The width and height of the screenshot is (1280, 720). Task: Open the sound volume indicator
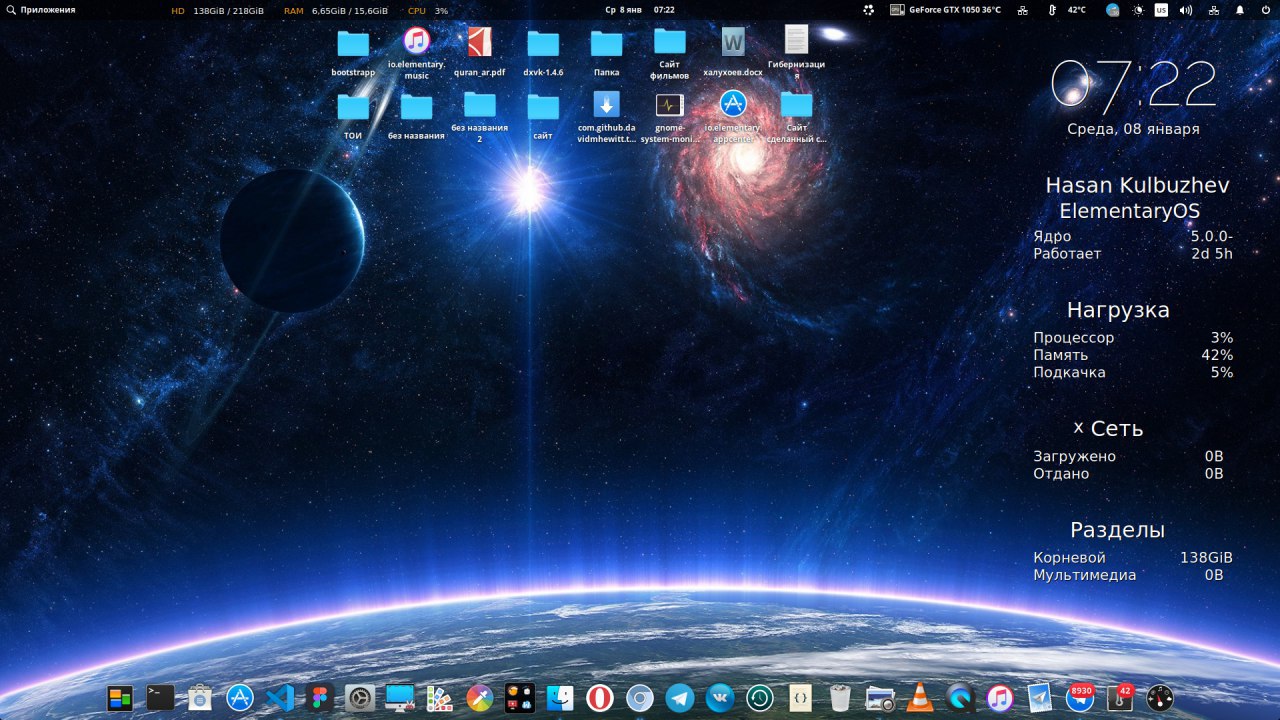pos(1186,9)
